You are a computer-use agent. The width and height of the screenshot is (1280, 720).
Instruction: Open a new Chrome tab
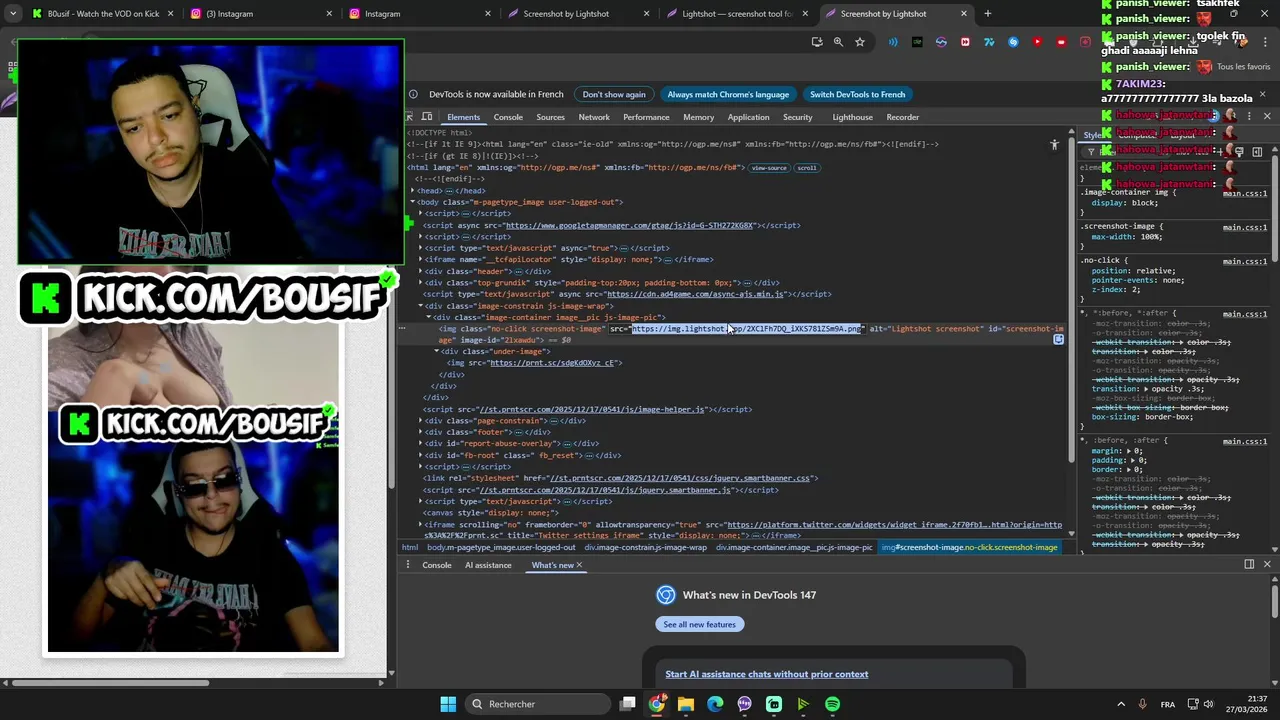tap(988, 14)
